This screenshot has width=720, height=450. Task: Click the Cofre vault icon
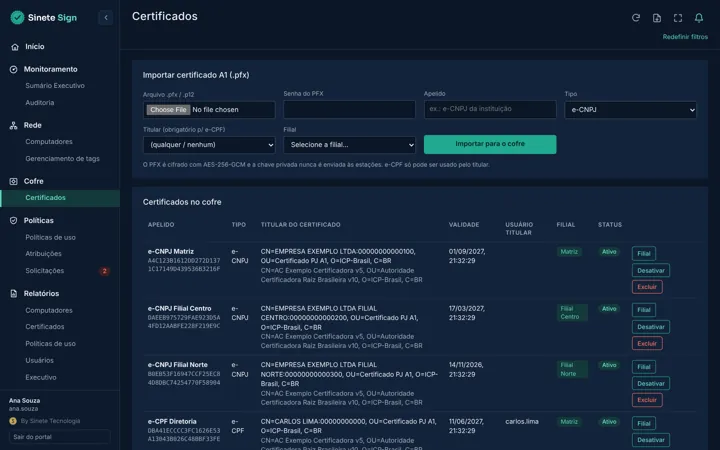[13, 181]
